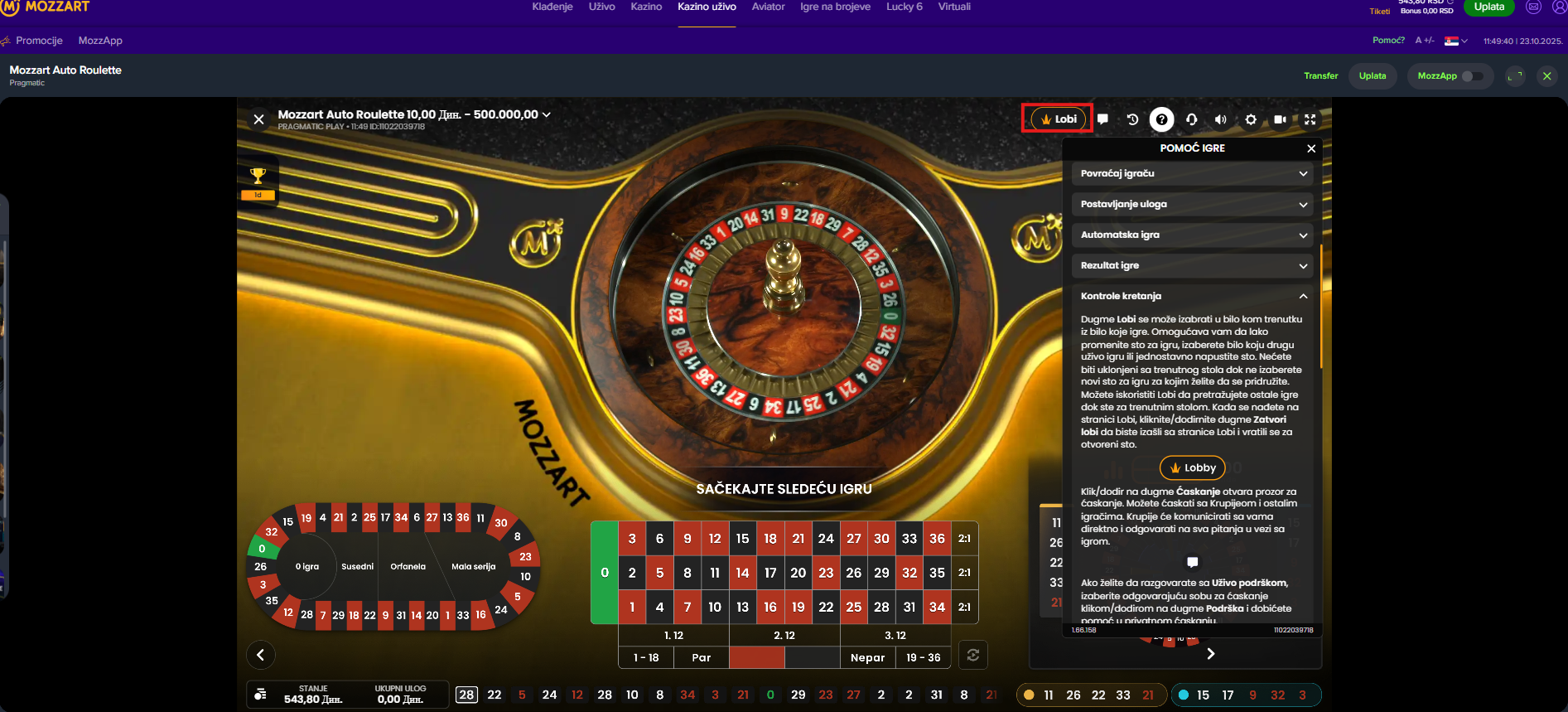Expand the Automatska igra section

point(1192,235)
